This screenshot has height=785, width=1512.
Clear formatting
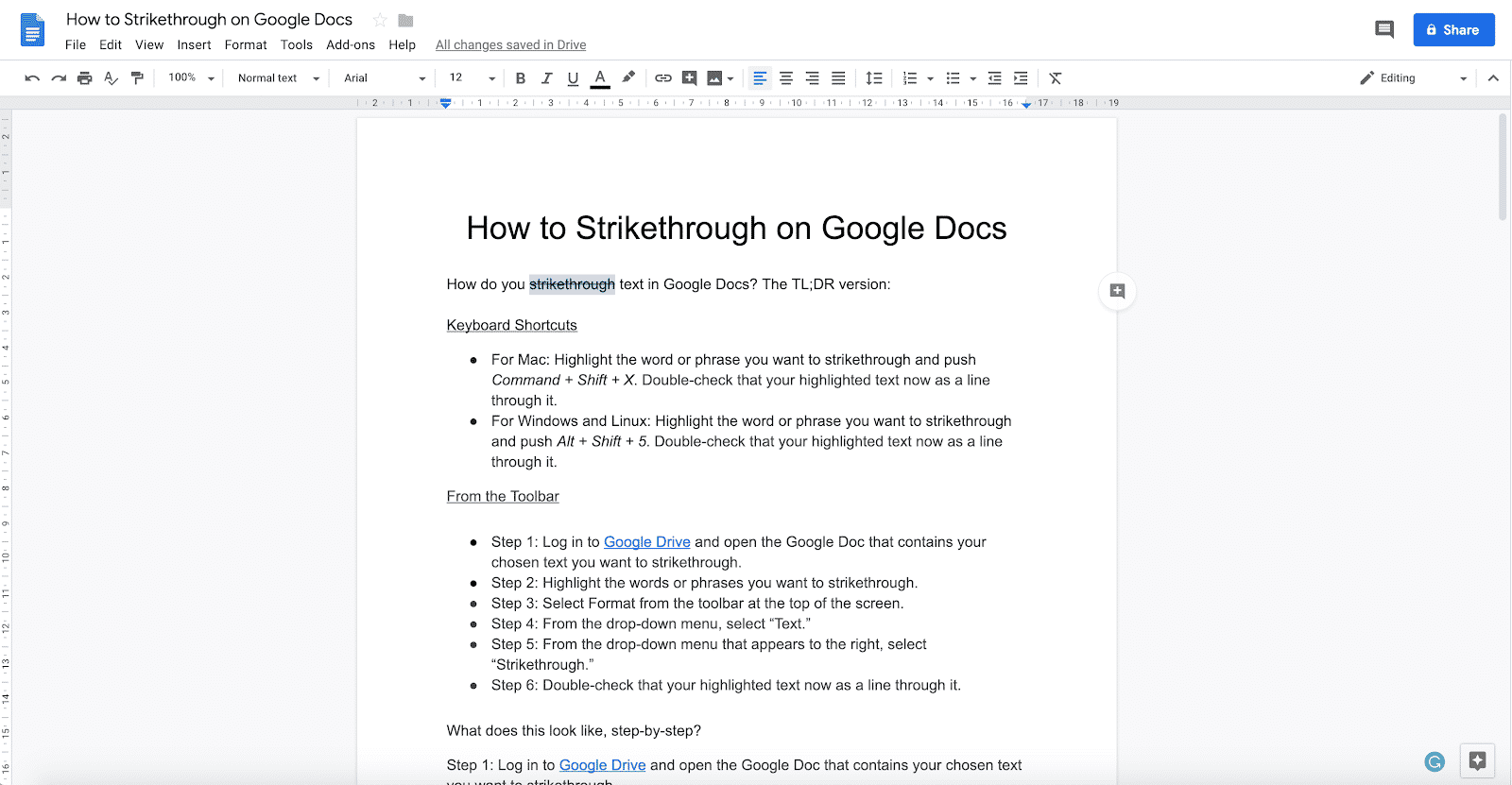tap(1056, 78)
